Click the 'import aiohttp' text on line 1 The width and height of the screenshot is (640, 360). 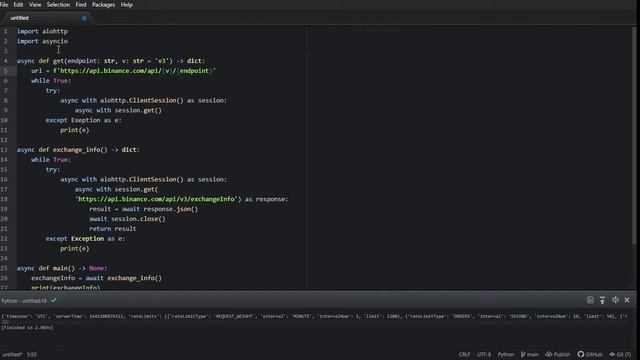pyautogui.click(x=42, y=31)
